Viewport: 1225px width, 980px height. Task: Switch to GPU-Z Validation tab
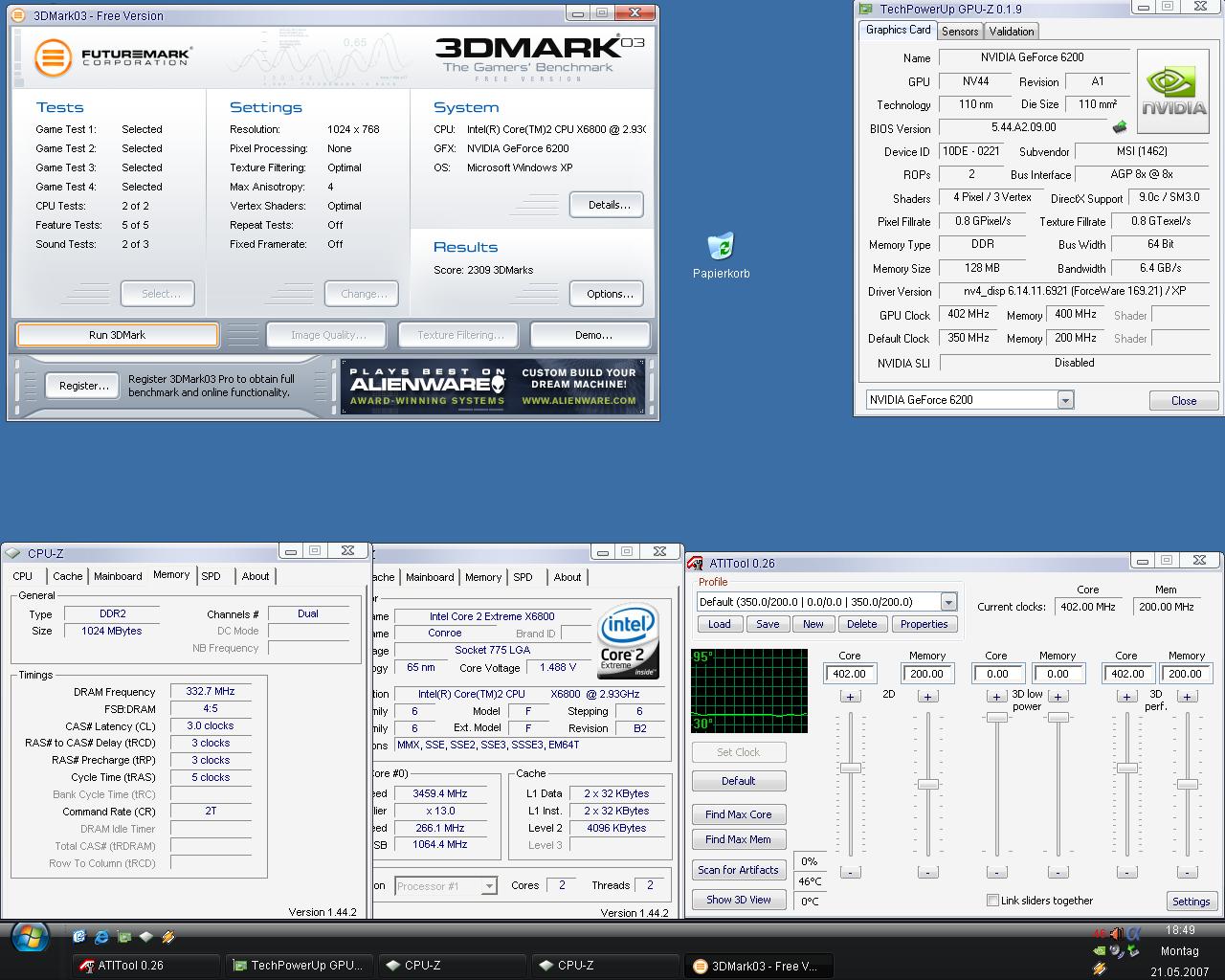click(x=1012, y=32)
